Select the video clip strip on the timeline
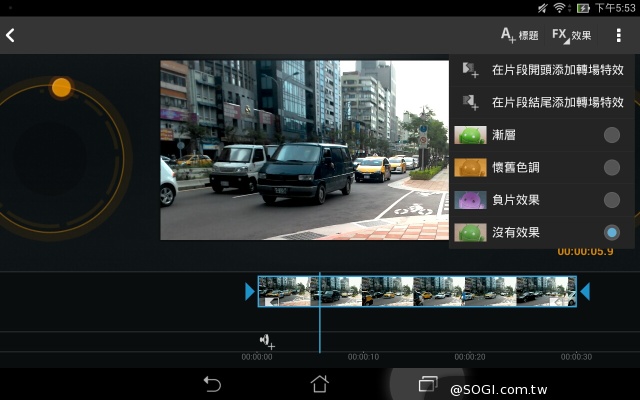This screenshot has width=640, height=400. click(417, 291)
